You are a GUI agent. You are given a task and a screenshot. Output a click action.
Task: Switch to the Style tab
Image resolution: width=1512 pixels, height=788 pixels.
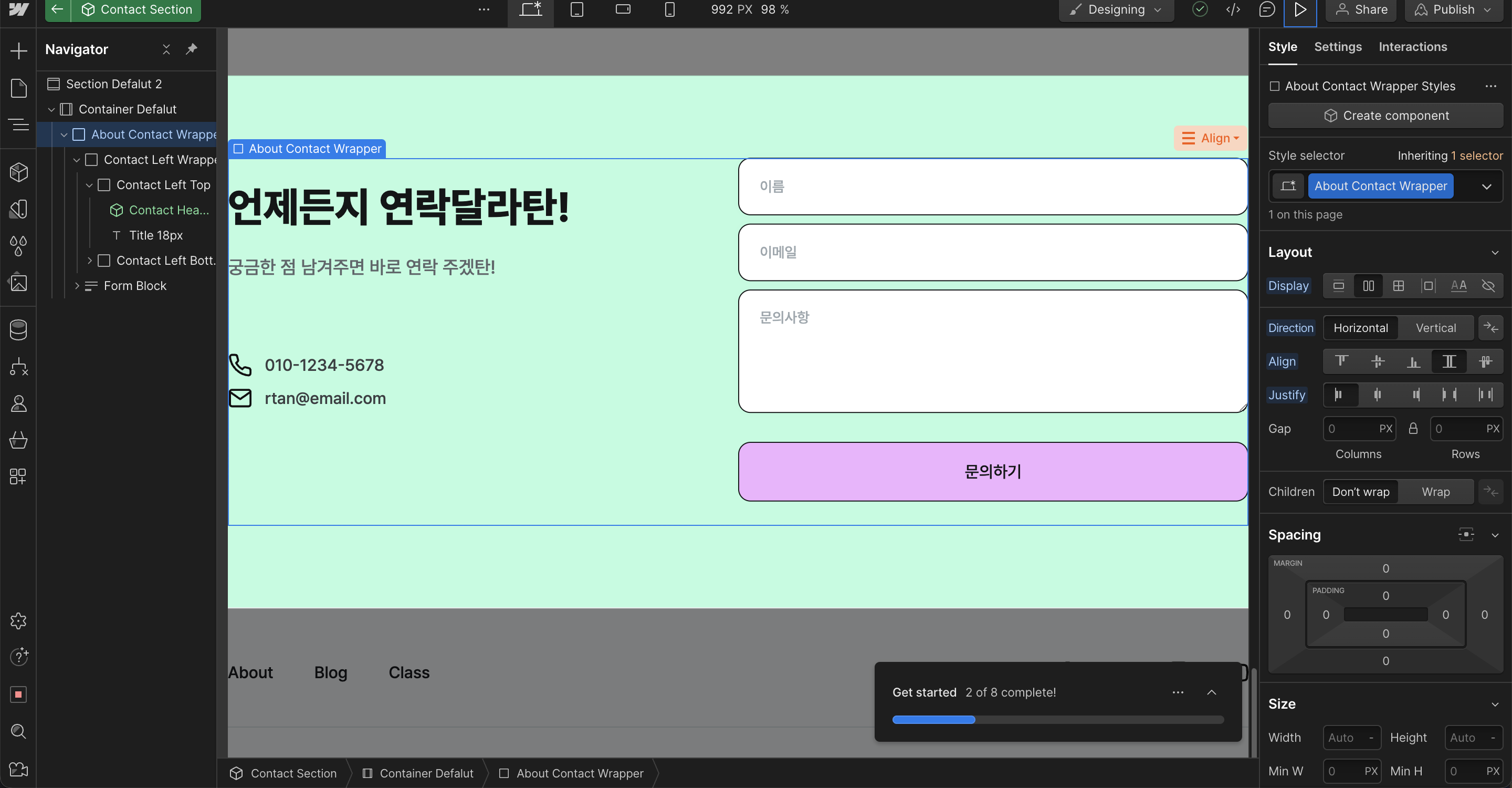point(1283,47)
